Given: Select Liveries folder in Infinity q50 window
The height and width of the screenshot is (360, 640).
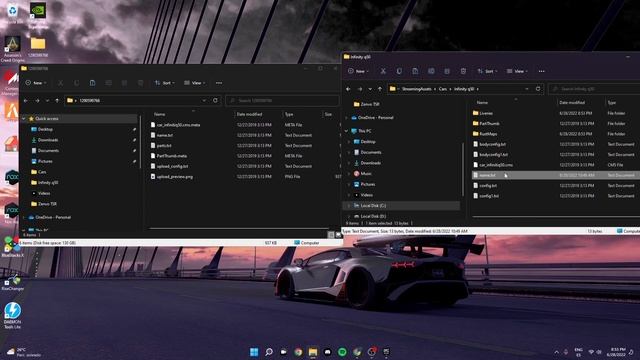Looking at the screenshot, I should pos(486,113).
